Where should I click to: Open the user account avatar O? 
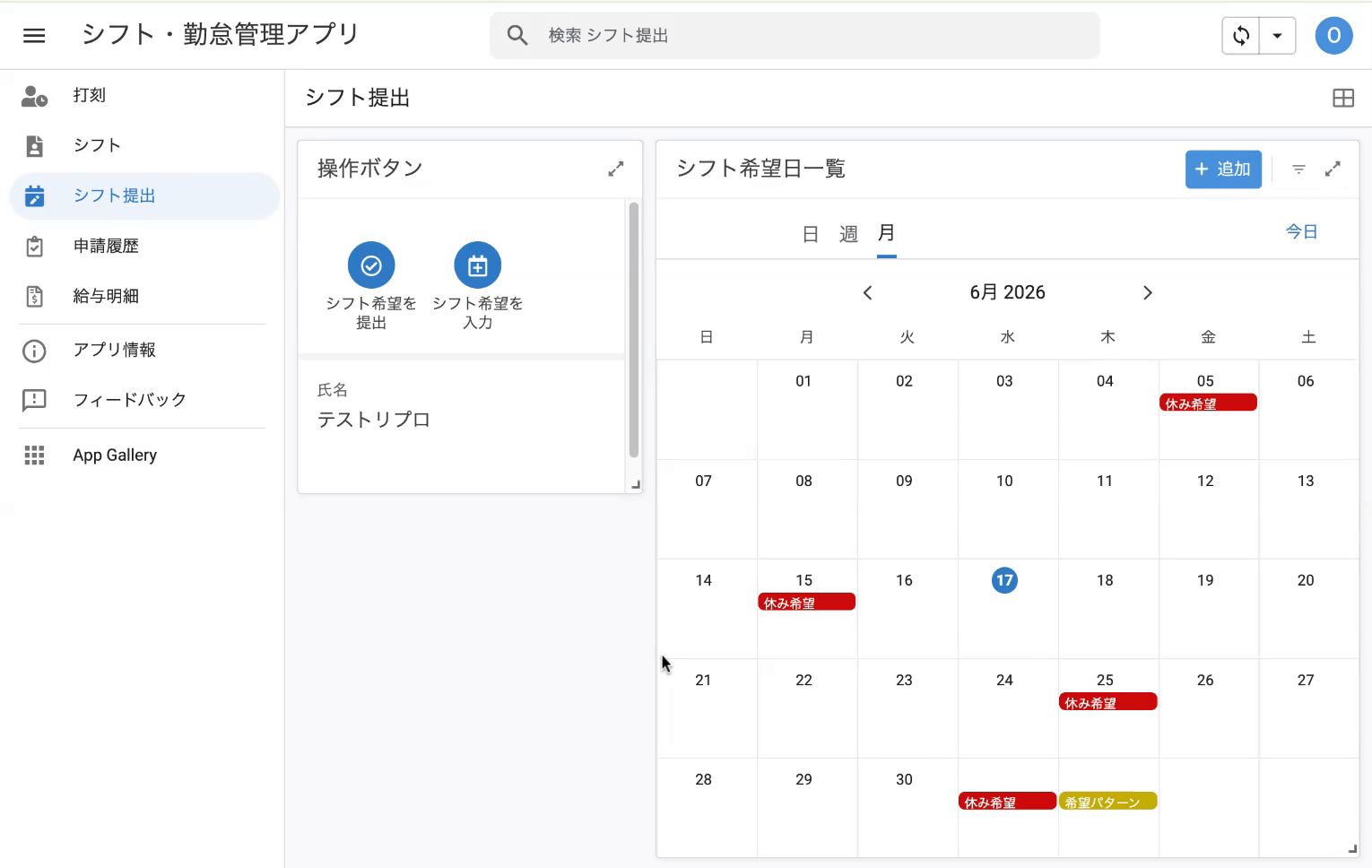pyautogui.click(x=1333, y=36)
